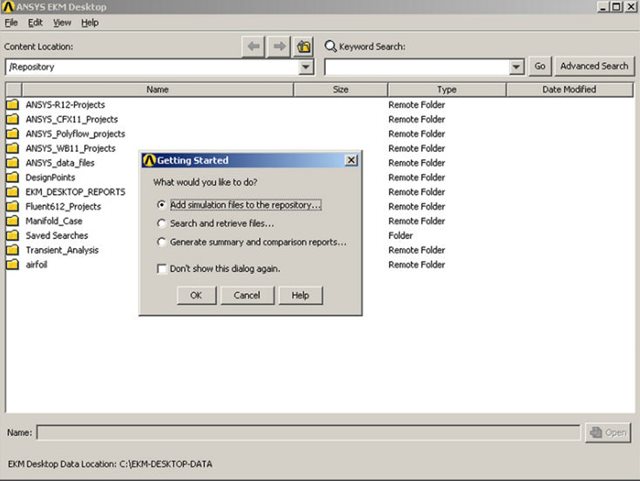Select the Saved Searches name text

click(x=57, y=235)
